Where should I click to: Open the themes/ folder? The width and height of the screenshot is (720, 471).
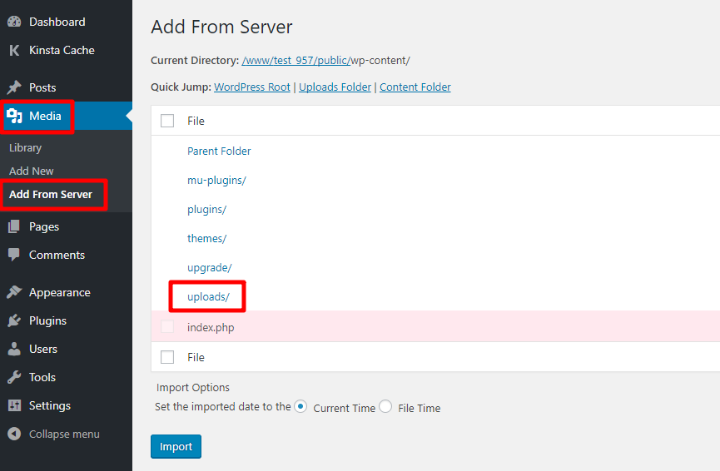click(207, 238)
